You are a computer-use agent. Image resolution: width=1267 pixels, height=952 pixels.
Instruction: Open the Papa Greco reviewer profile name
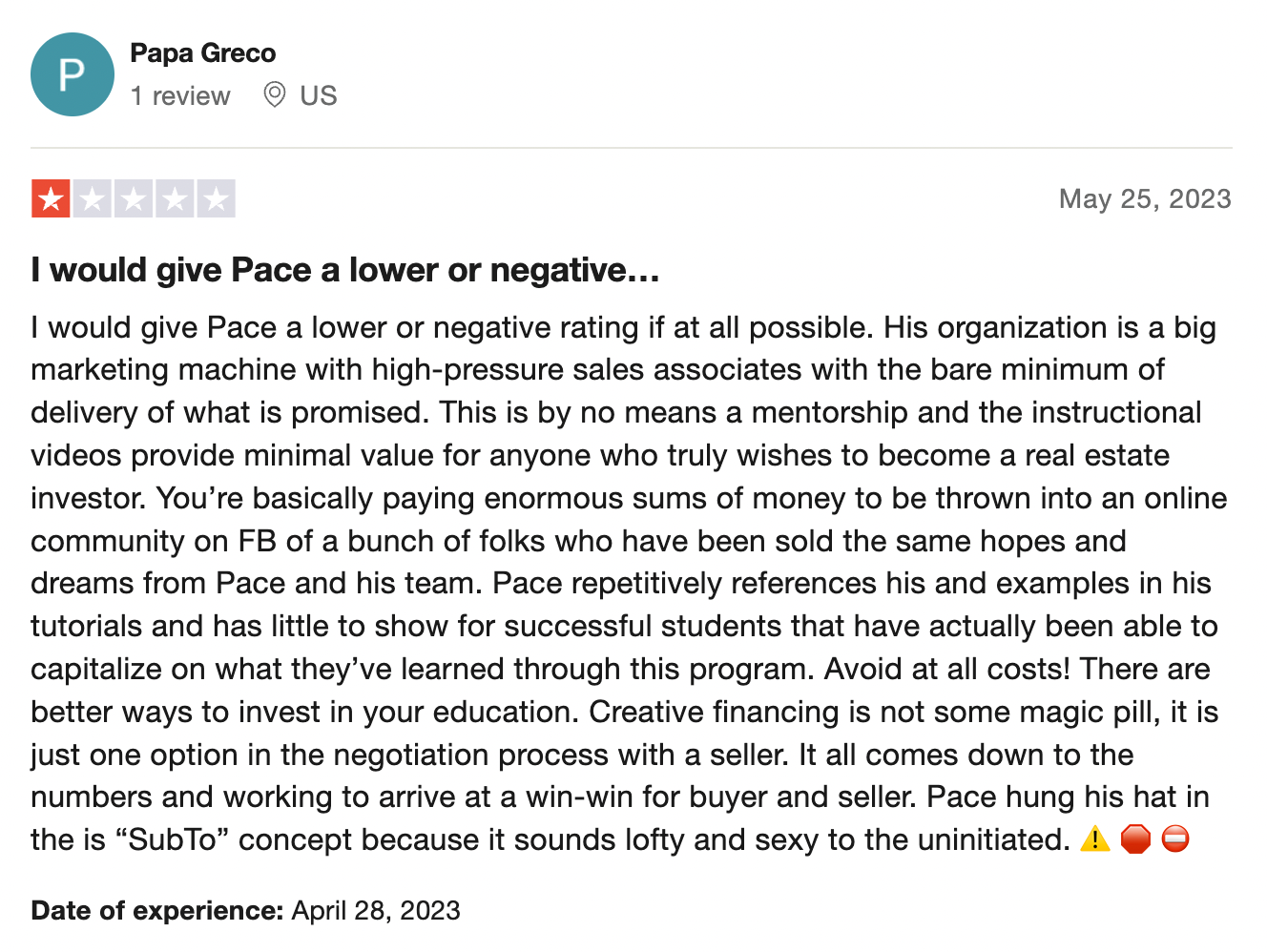click(203, 53)
